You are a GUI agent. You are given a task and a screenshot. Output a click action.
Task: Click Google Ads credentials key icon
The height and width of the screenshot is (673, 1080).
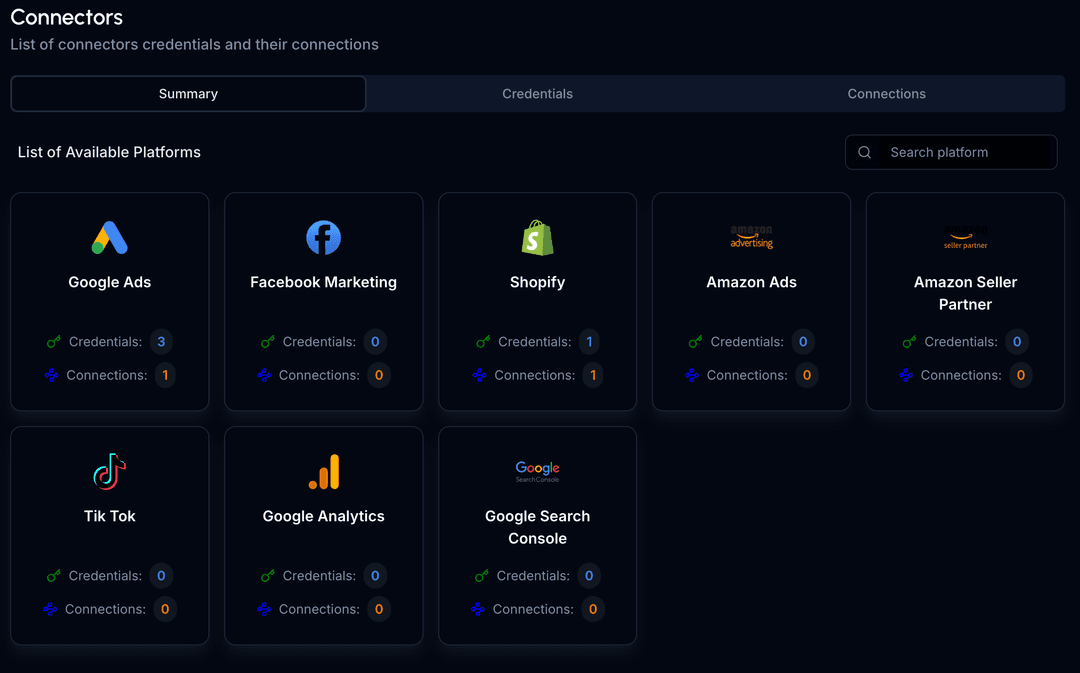(54, 342)
